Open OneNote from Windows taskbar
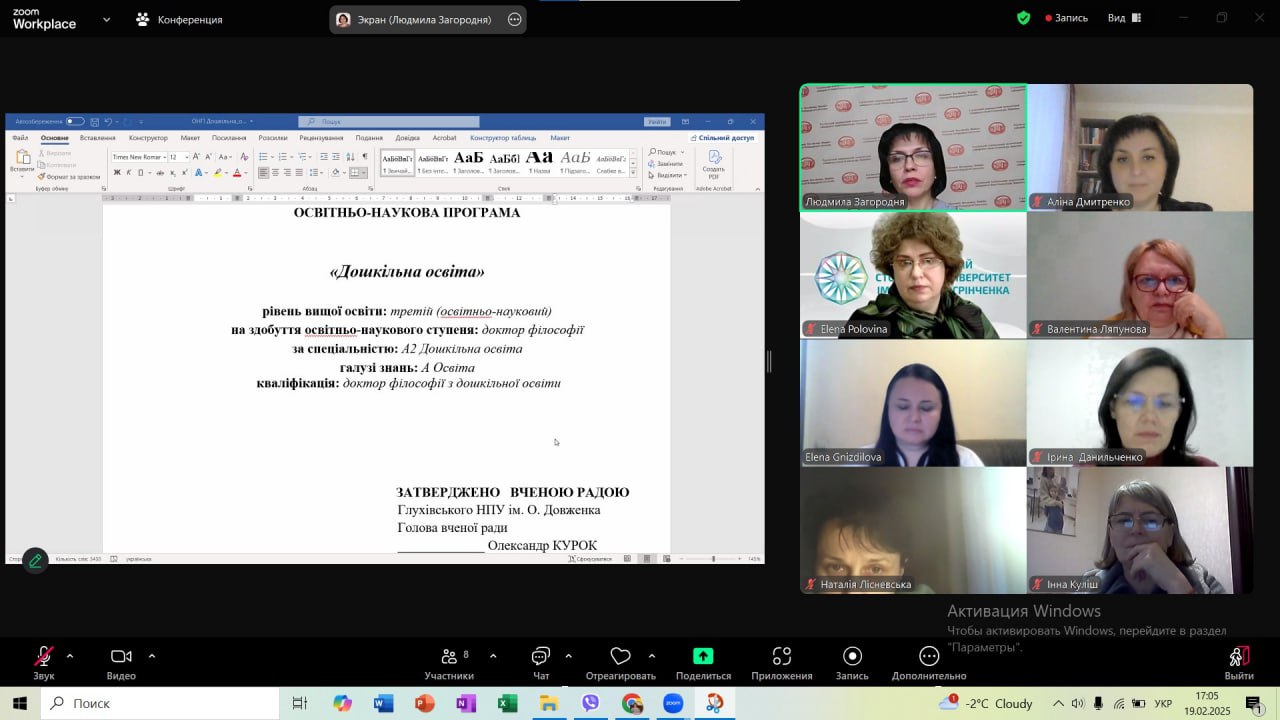The image size is (1280, 720). 466,703
